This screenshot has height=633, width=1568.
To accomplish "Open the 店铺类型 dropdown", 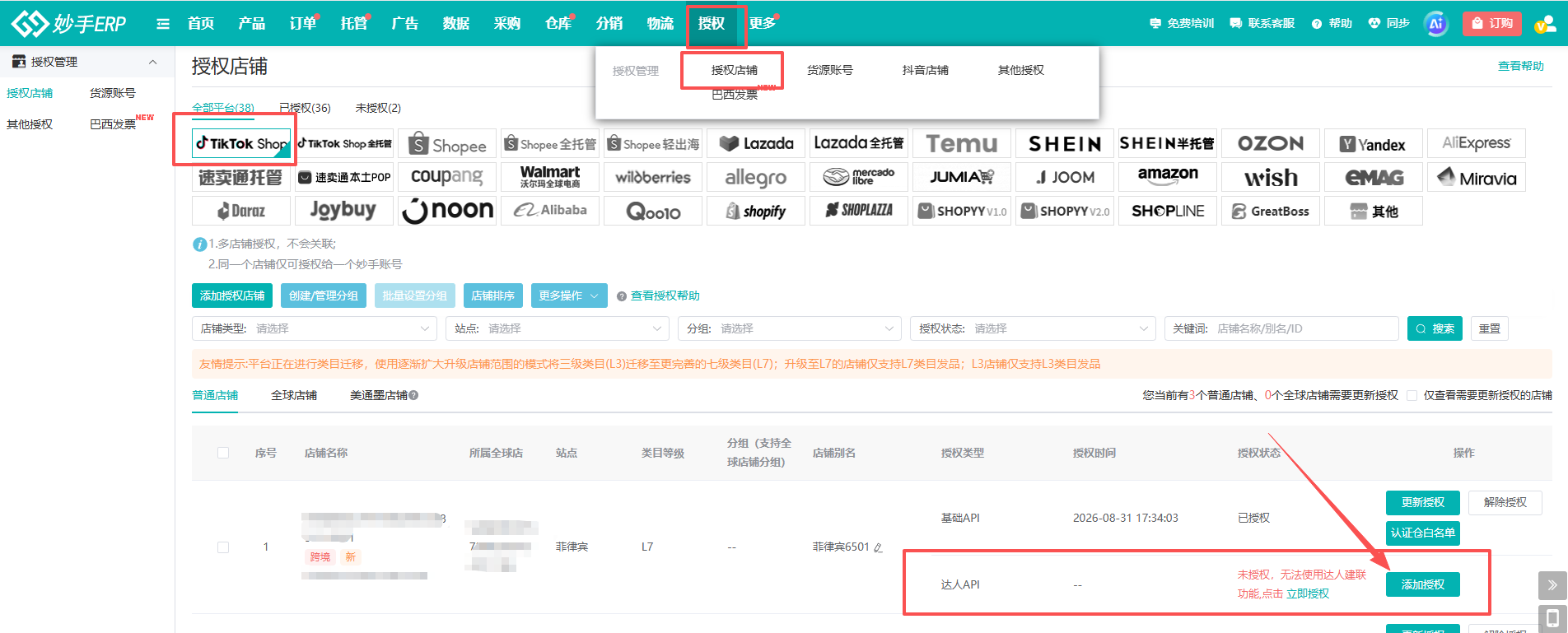I will (x=315, y=328).
